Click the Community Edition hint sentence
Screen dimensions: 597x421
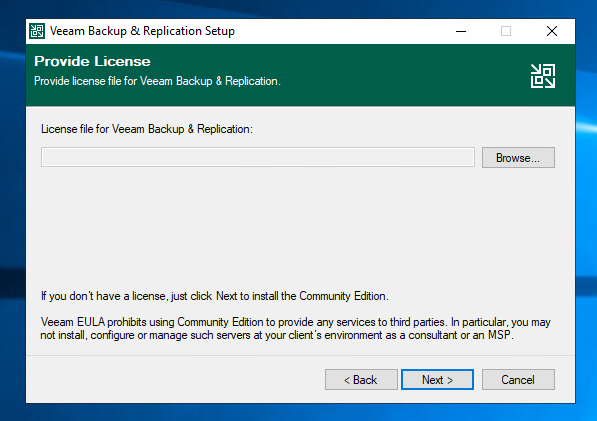(215, 296)
